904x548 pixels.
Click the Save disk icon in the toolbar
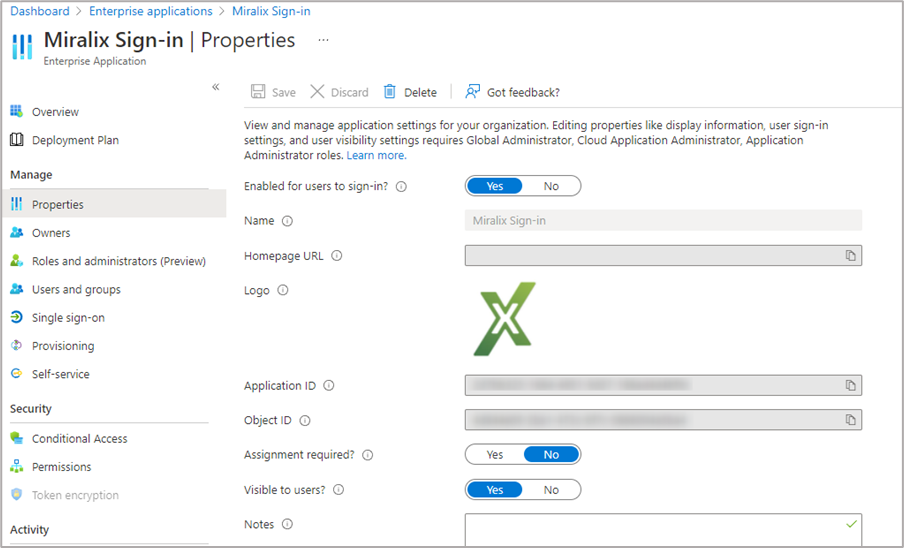coord(258,92)
